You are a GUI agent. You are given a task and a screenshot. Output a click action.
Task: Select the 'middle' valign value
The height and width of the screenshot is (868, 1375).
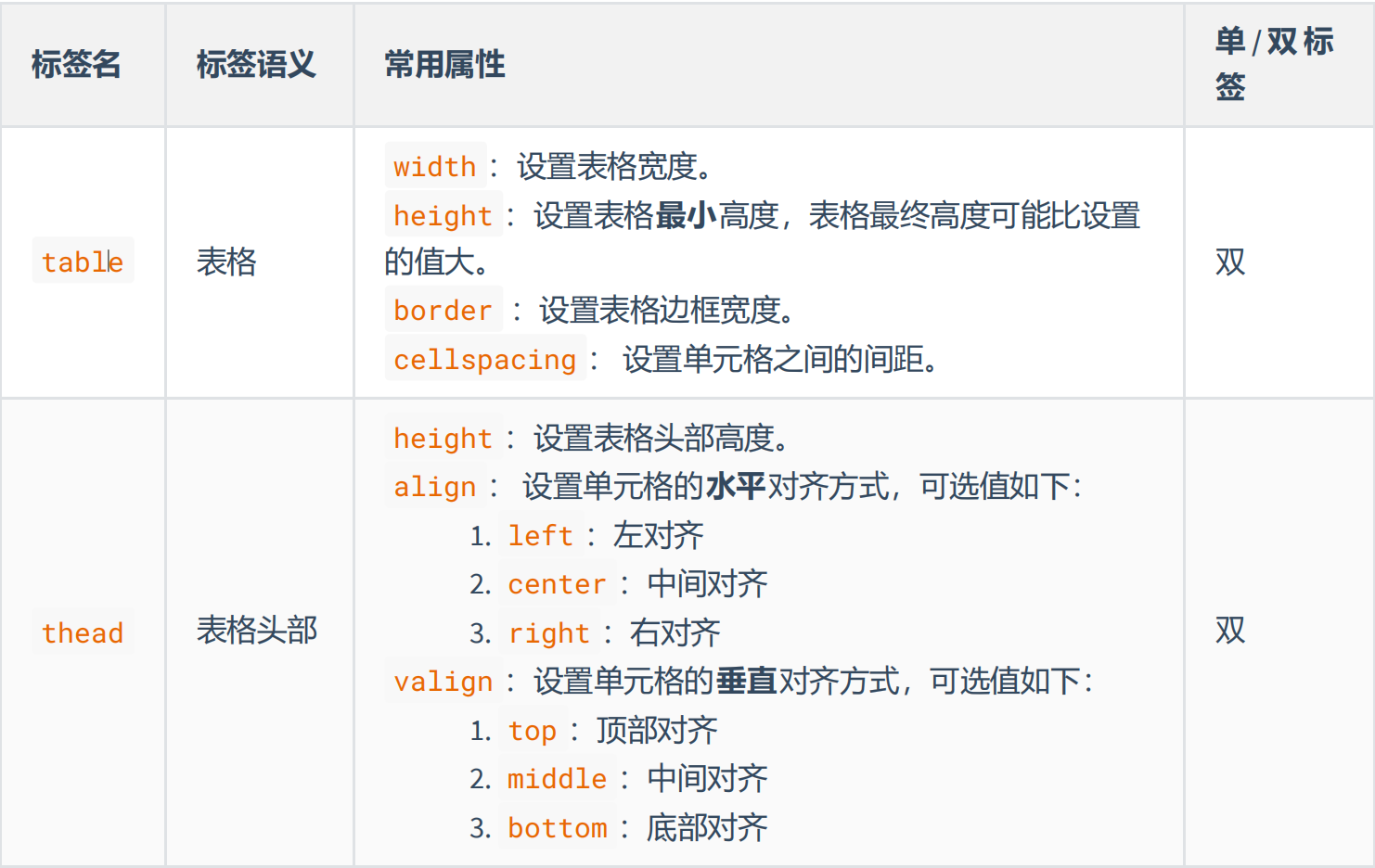(x=558, y=778)
